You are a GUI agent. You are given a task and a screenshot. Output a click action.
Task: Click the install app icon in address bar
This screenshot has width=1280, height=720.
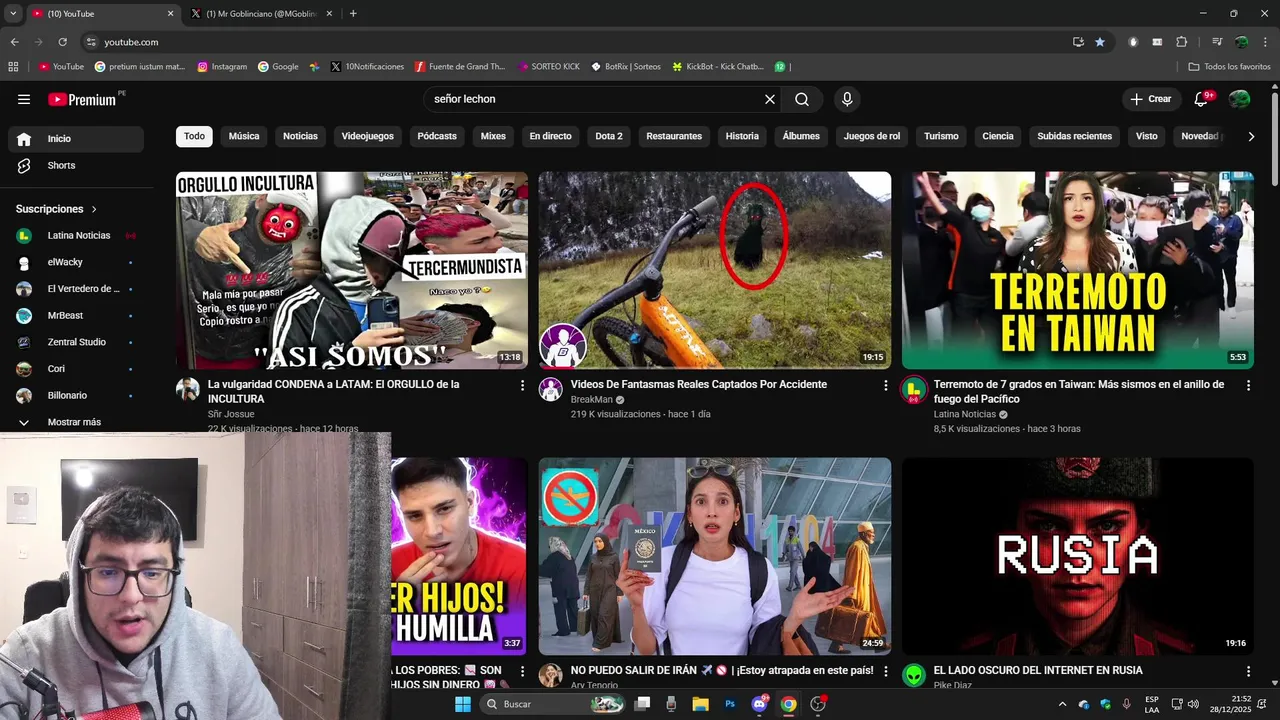click(x=1078, y=42)
